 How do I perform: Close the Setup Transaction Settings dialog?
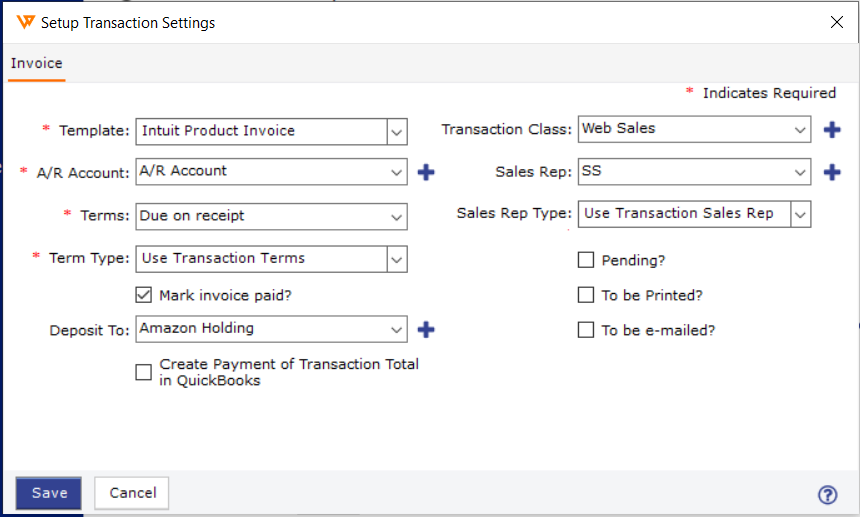837,22
